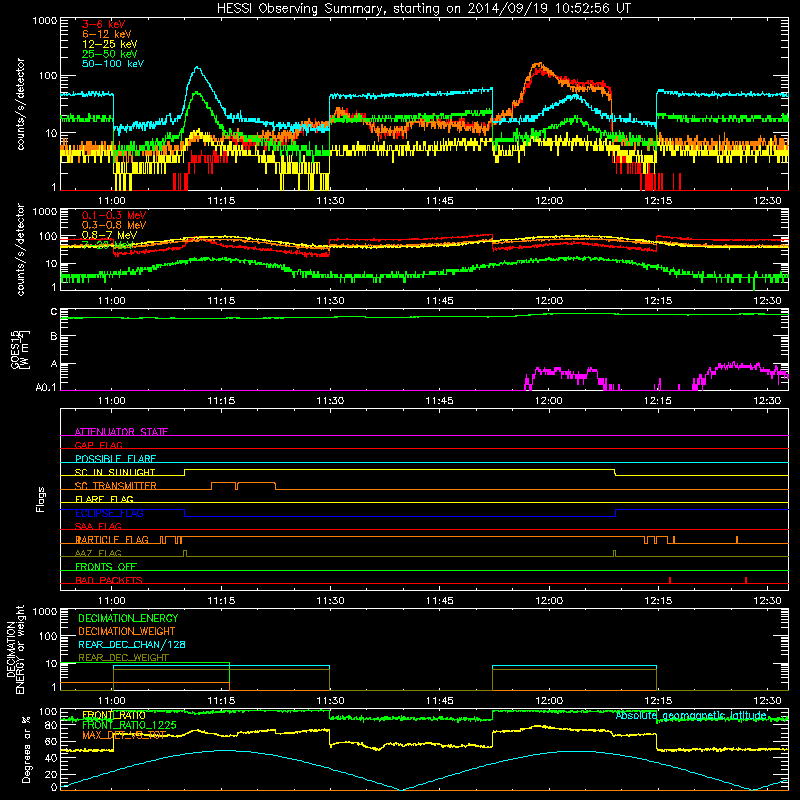Click the REAR_DEC_WEIGHT legend label
The image size is (800, 800).
pyautogui.click(x=123, y=658)
